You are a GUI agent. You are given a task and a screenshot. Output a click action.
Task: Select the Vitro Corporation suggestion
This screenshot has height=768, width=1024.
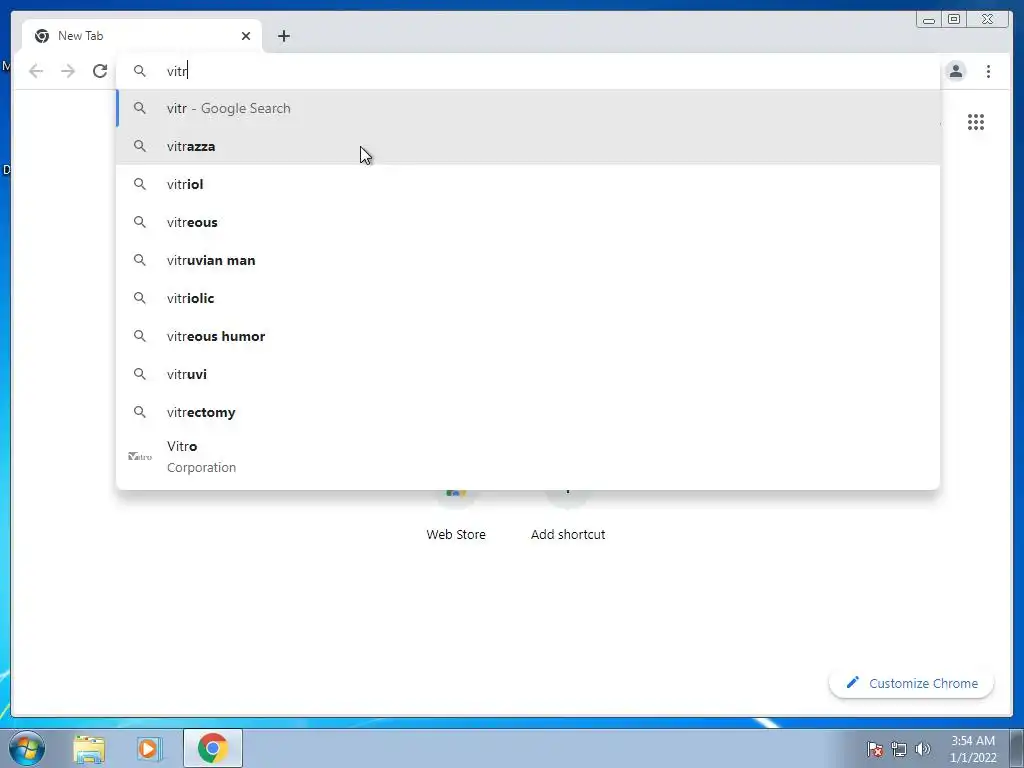click(528, 456)
